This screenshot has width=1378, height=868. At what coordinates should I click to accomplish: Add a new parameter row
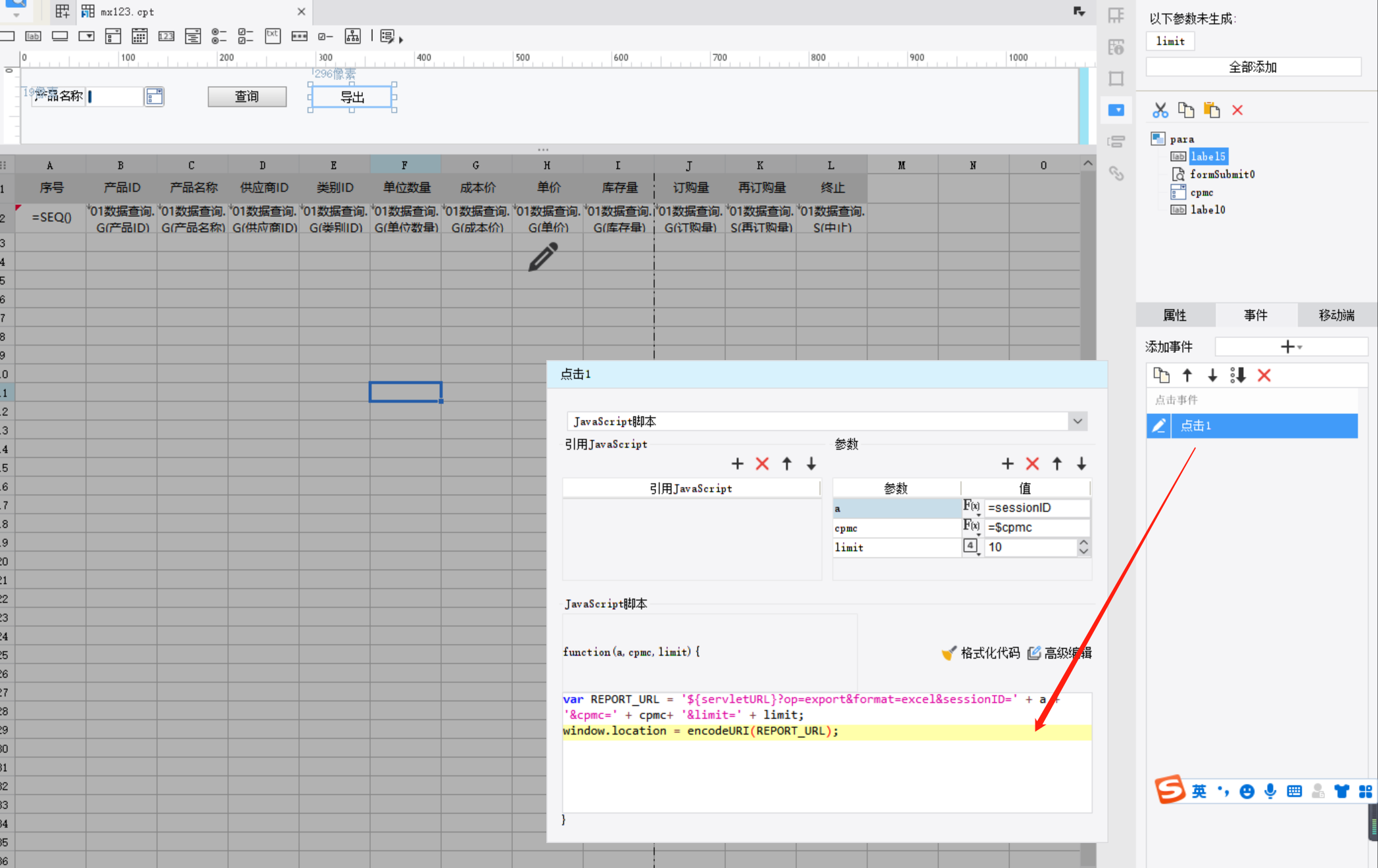coord(1008,464)
